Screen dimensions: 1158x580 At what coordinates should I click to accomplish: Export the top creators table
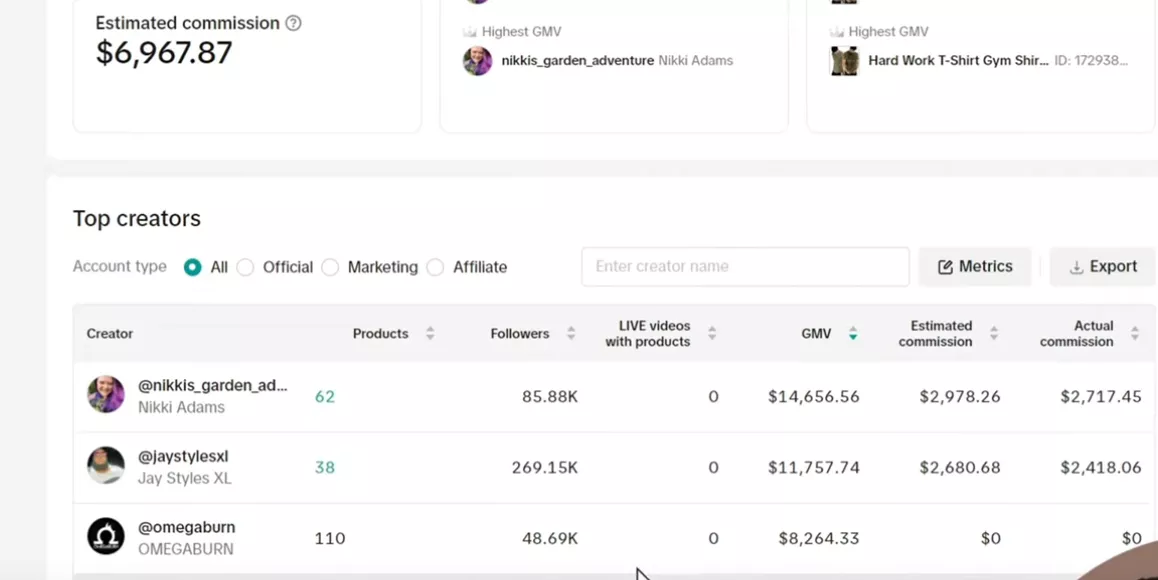(x=1103, y=267)
